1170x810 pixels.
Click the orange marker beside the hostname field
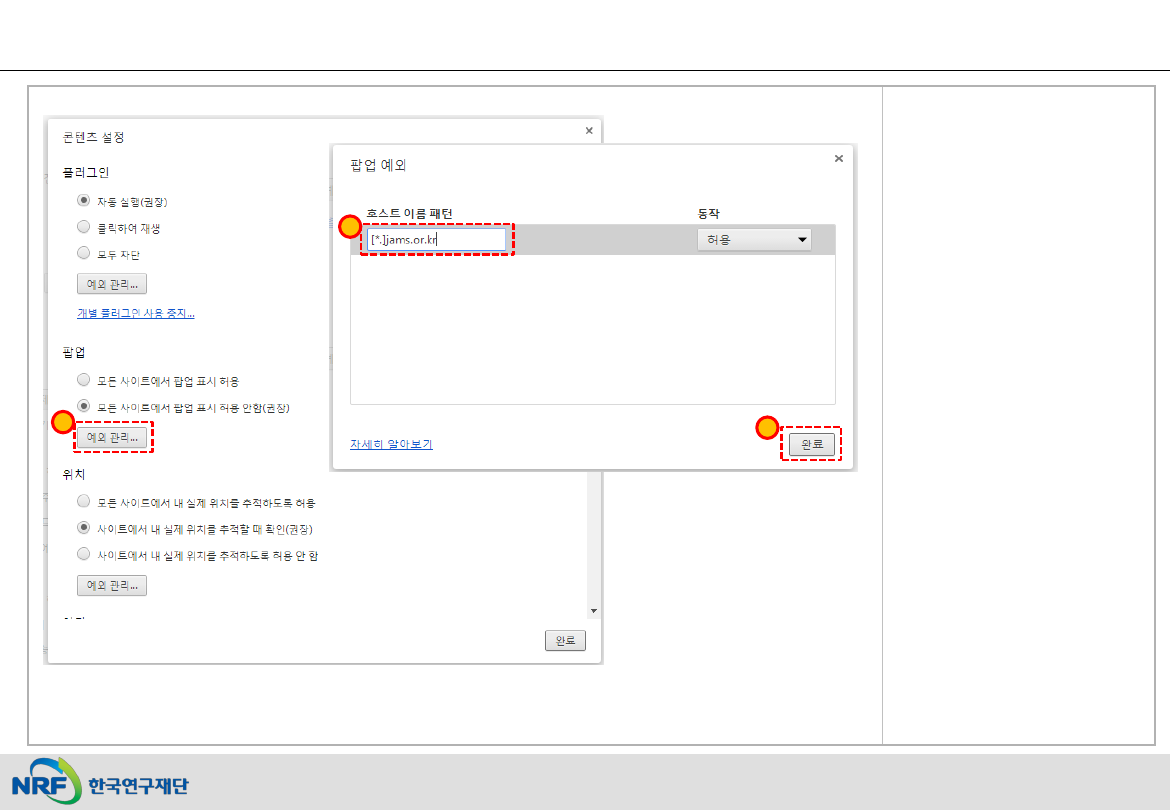pos(350,227)
